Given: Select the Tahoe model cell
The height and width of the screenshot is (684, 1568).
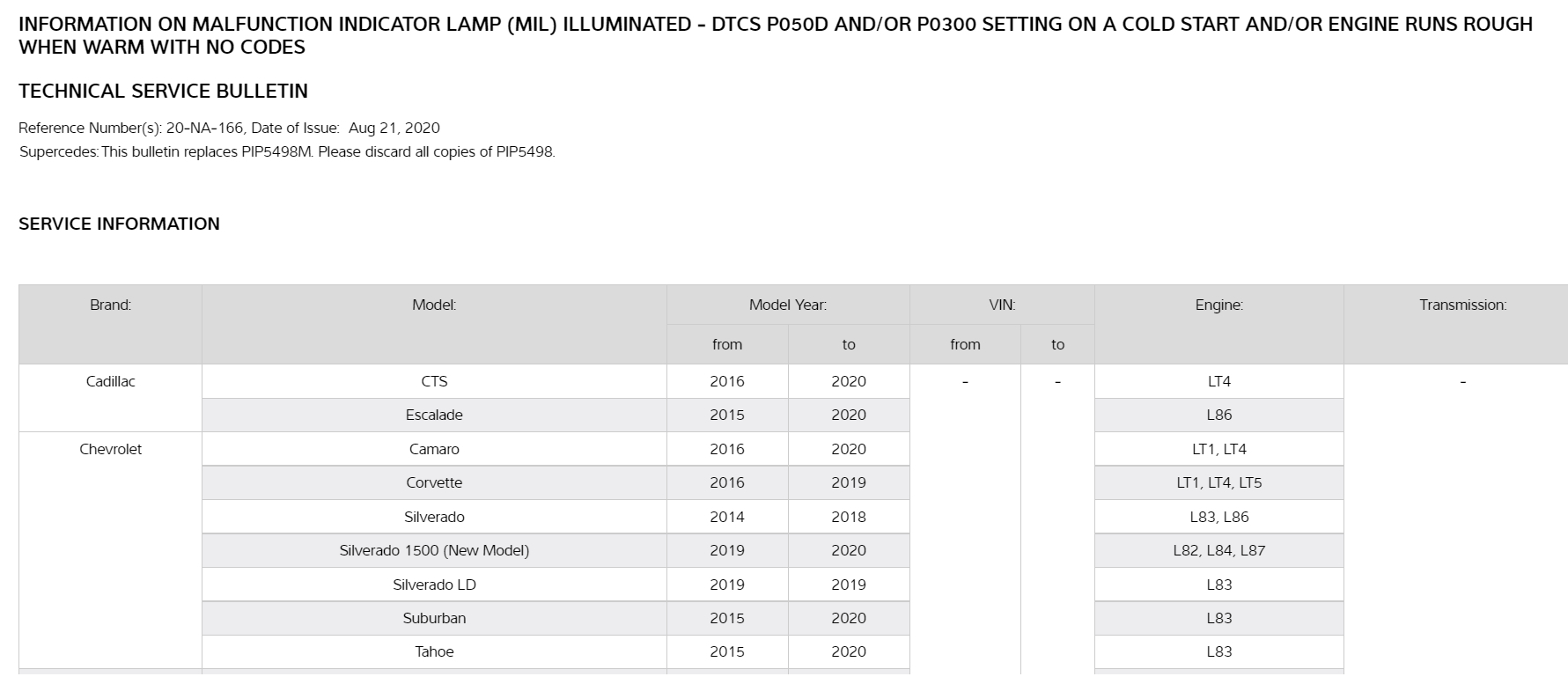Looking at the screenshot, I should click(434, 652).
